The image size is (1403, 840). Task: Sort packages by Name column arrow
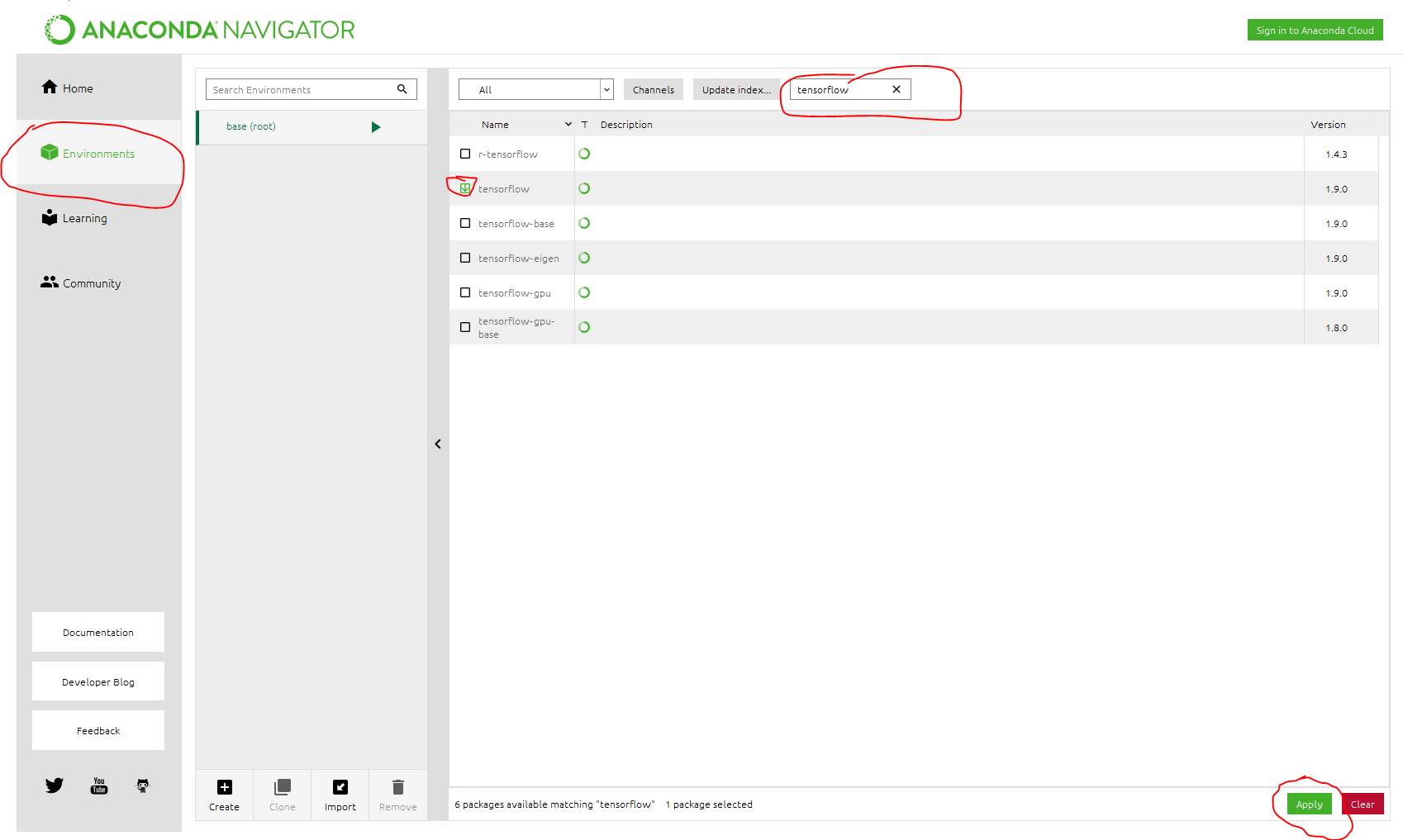568,125
